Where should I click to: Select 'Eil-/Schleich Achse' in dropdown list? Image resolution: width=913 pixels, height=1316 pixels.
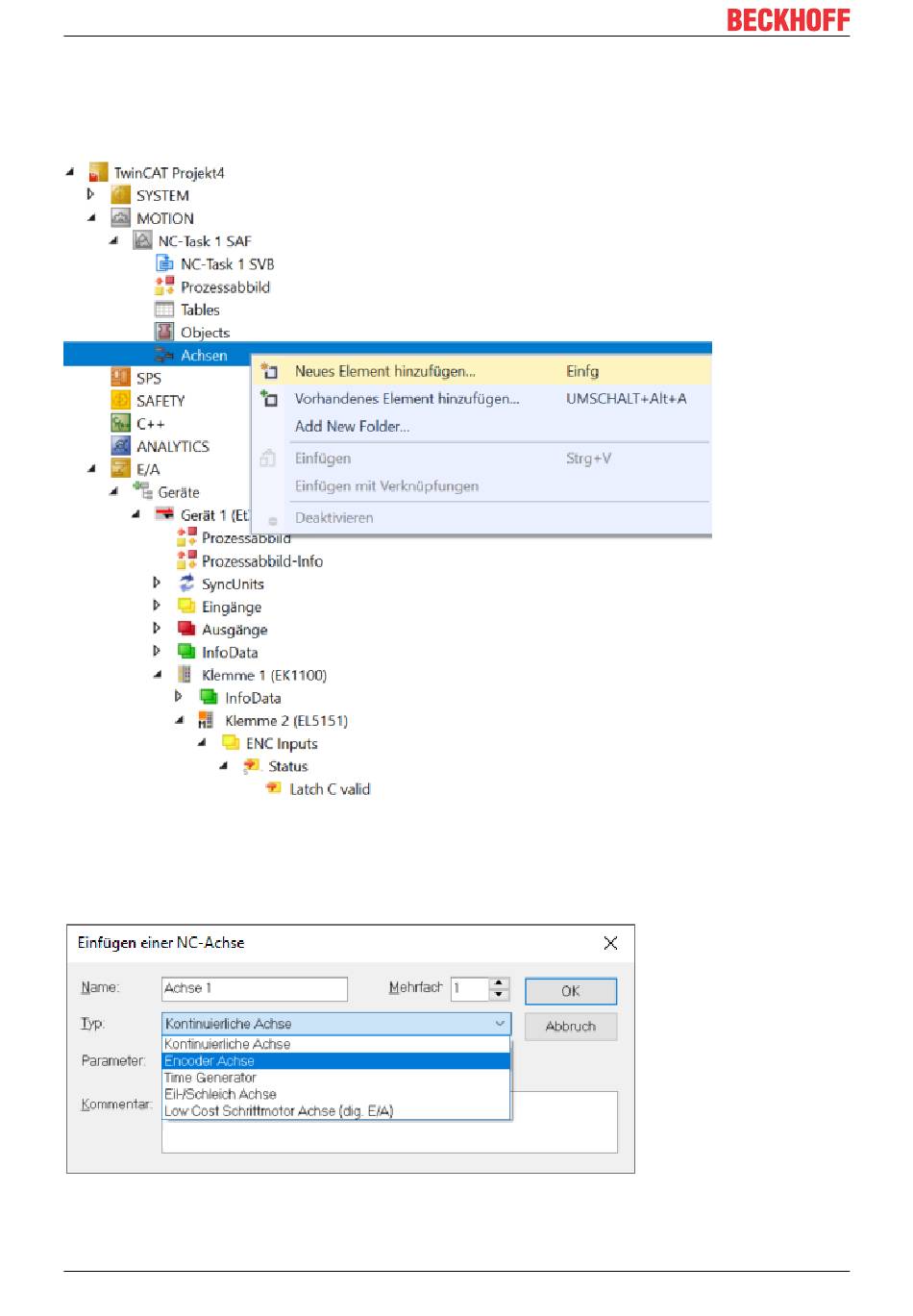(x=335, y=1094)
